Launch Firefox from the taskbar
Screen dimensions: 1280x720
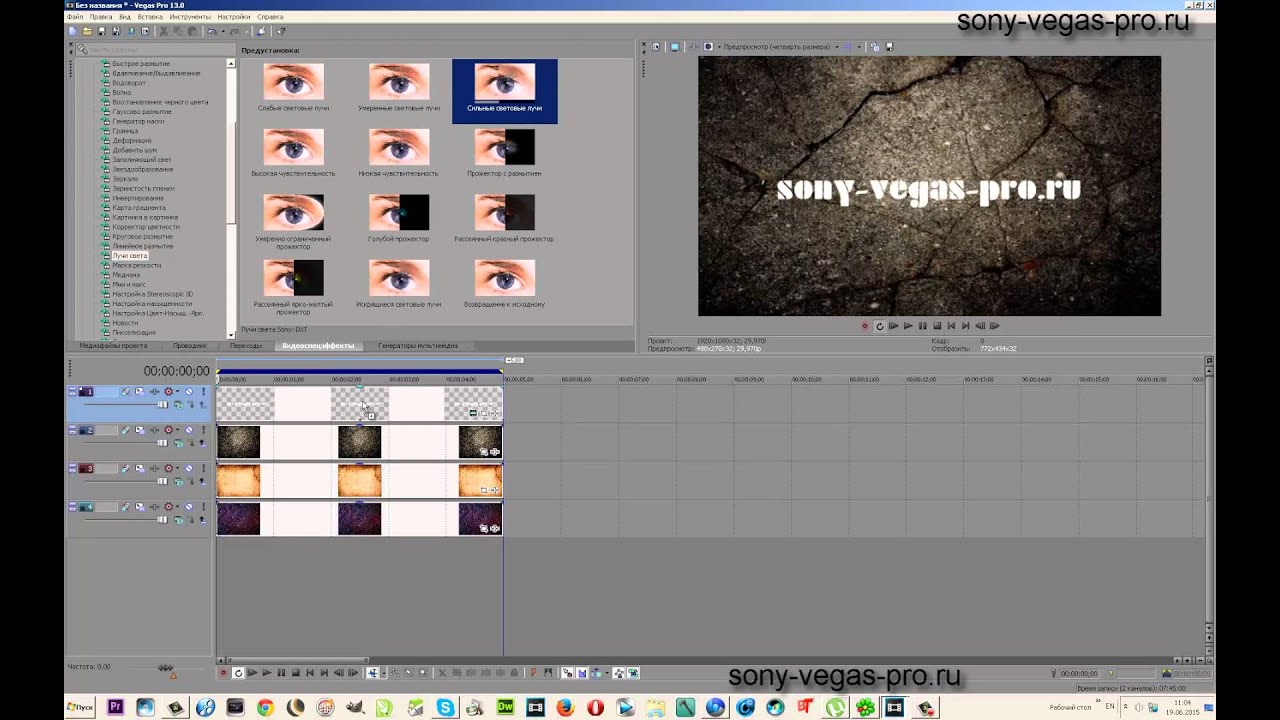click(x=565, y=707)
